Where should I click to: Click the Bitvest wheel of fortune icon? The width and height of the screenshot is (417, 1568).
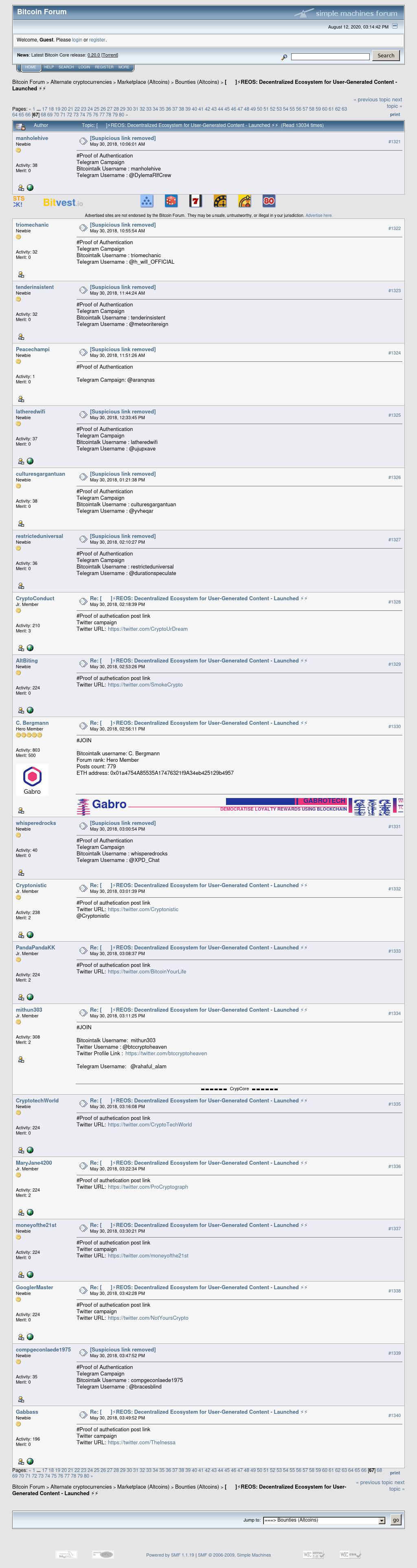[x=245, y=201]
